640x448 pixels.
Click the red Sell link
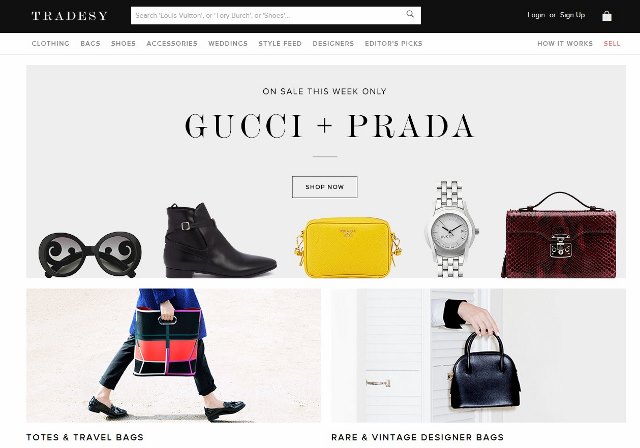pyautogui.click(x=612, y=44)
